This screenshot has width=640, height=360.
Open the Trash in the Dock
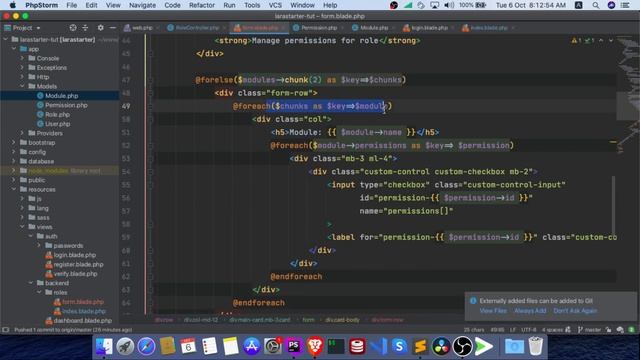pos(536,347)
